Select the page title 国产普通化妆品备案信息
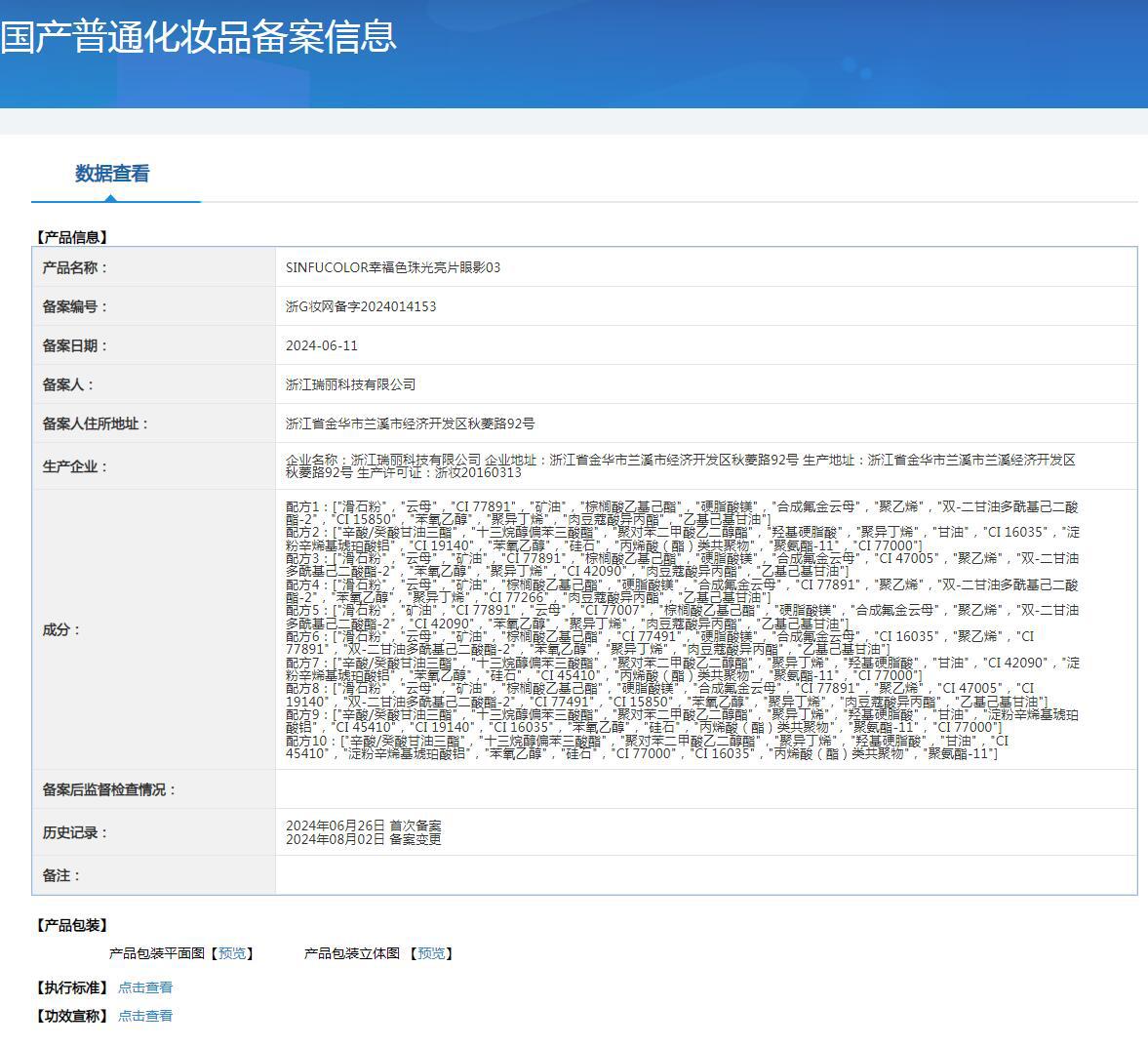1148x1047 pixels. [x=198, y=37]
